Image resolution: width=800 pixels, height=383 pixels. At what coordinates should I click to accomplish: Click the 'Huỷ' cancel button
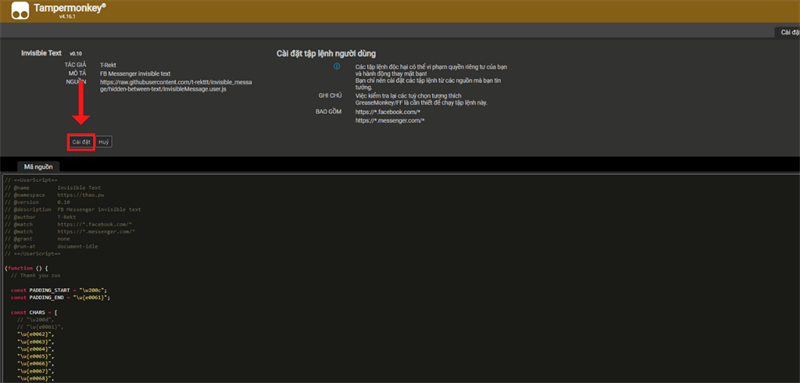pyautogui.click(x=104, y=142)
